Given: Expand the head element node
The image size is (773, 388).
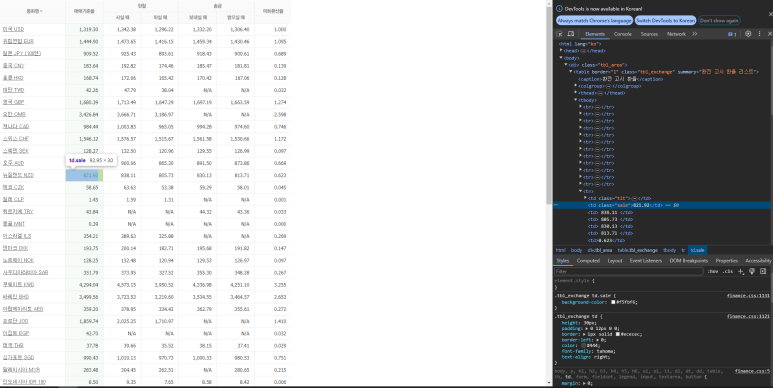Looking at the screenshot, I should click(561, 51).
